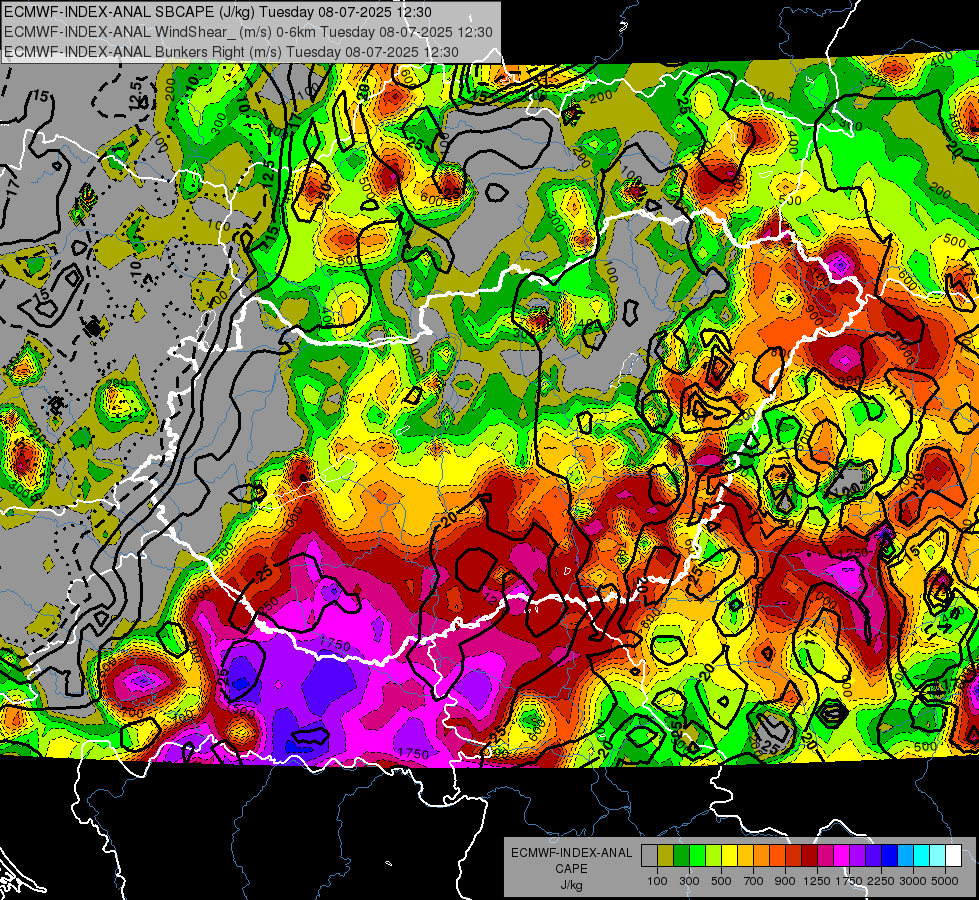This screenshot has width=979, height=900.
Task: Click the pale cyan legend swatch before 5000
Action: pos(938,856)
